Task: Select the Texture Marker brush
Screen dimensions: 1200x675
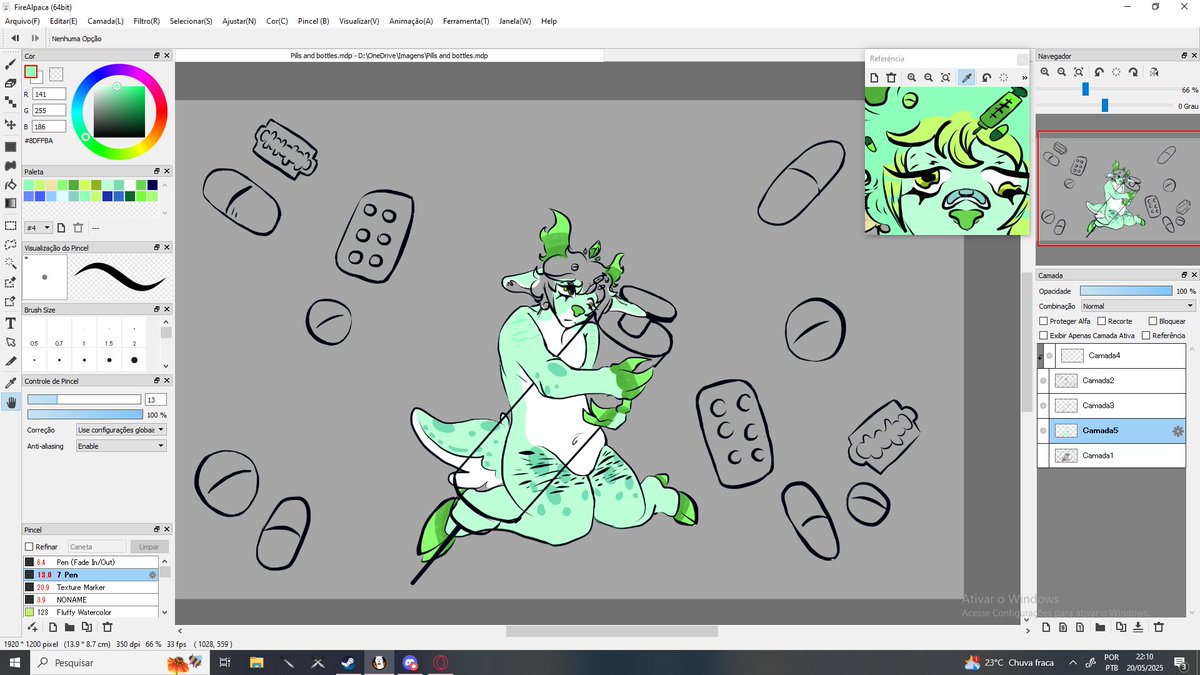Action: (91, 587)
